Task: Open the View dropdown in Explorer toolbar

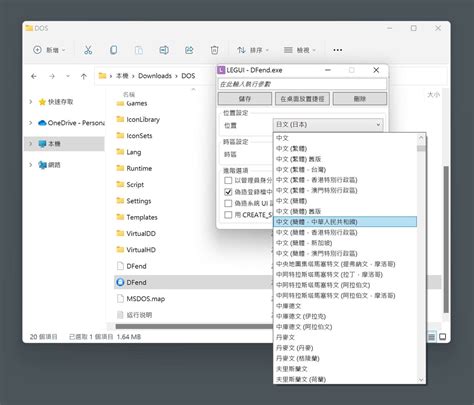Action: pos(299,50)
